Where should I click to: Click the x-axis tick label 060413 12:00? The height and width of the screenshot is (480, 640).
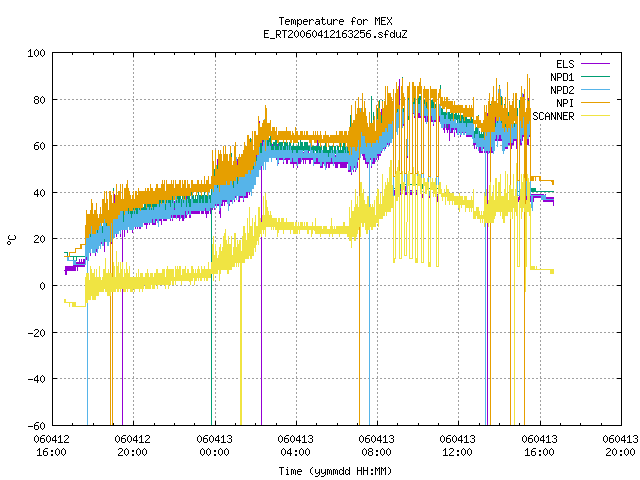pos(458,446)
